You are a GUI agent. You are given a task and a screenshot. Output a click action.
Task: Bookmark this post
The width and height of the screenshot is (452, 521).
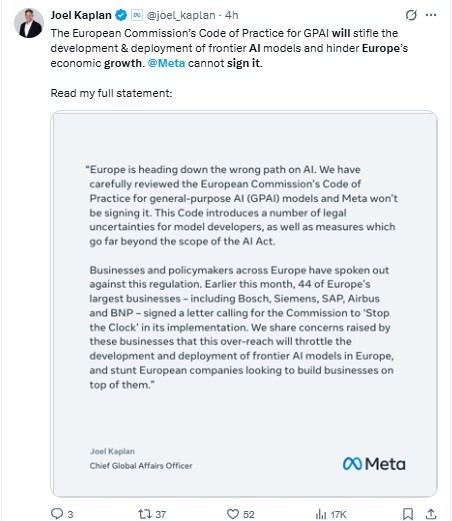pyautogui.click(x=408, y=514)
